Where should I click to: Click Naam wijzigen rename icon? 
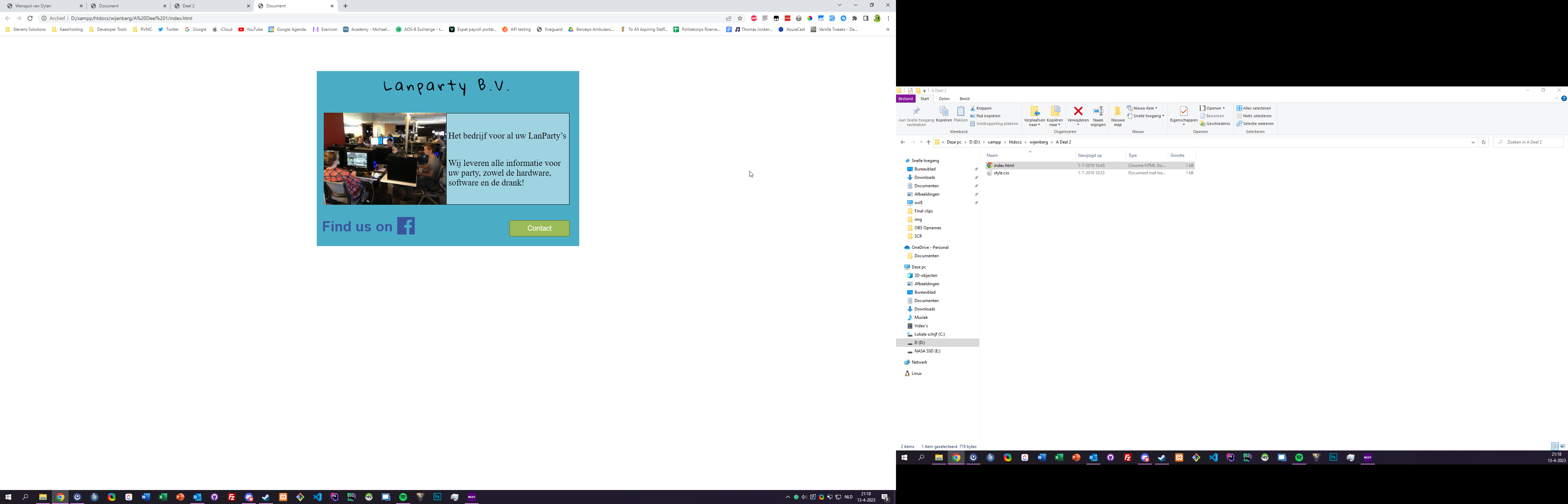pos(1098,111)
